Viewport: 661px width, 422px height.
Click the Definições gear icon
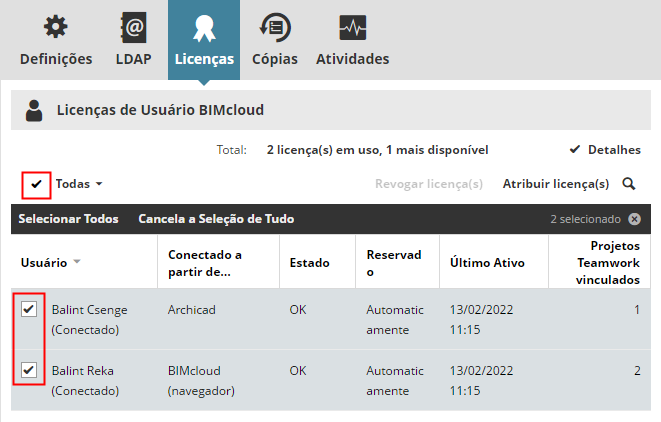pyautogui.click(x=56, y=26)
